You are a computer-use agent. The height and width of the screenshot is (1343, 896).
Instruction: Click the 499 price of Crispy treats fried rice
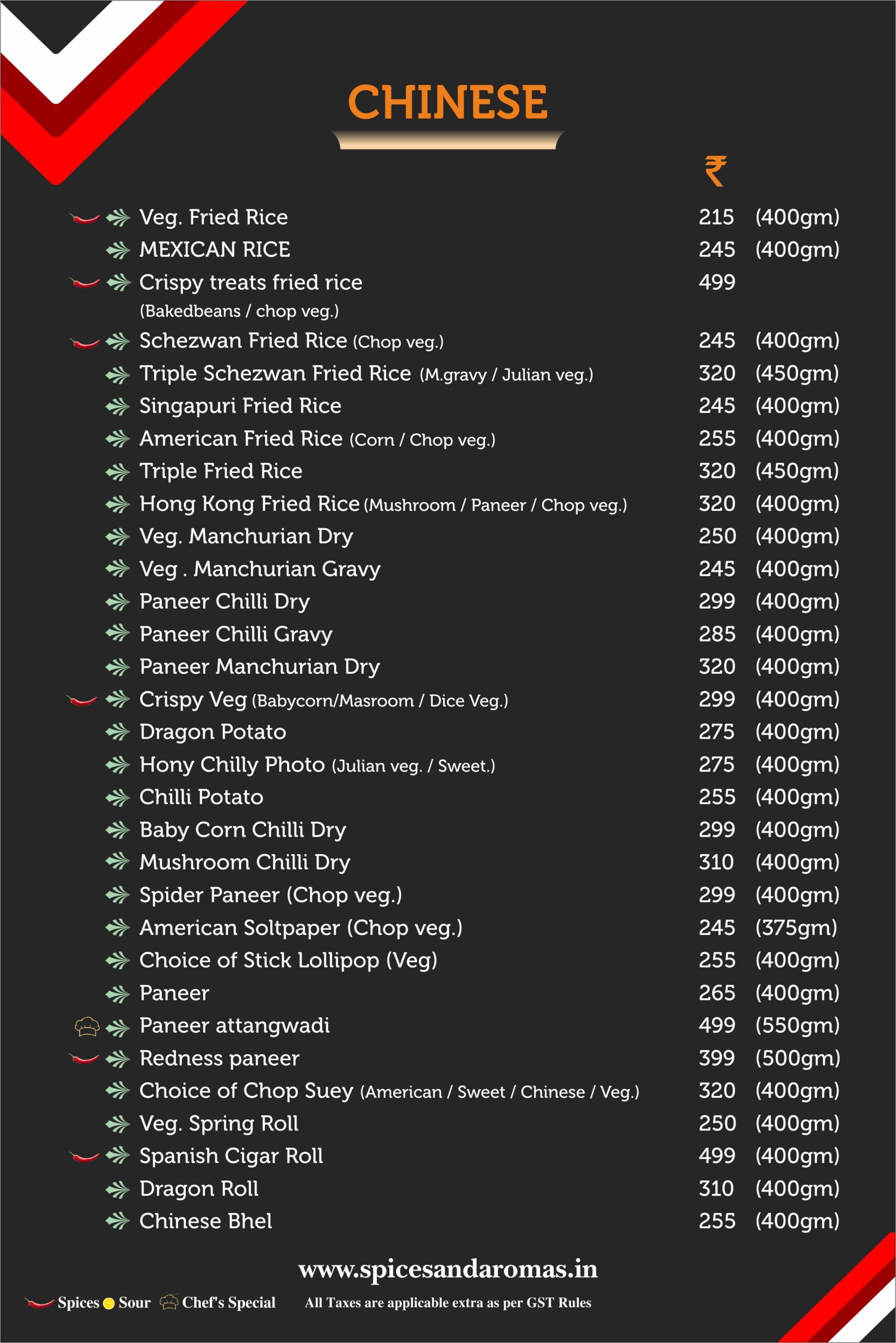coord(717,282)
